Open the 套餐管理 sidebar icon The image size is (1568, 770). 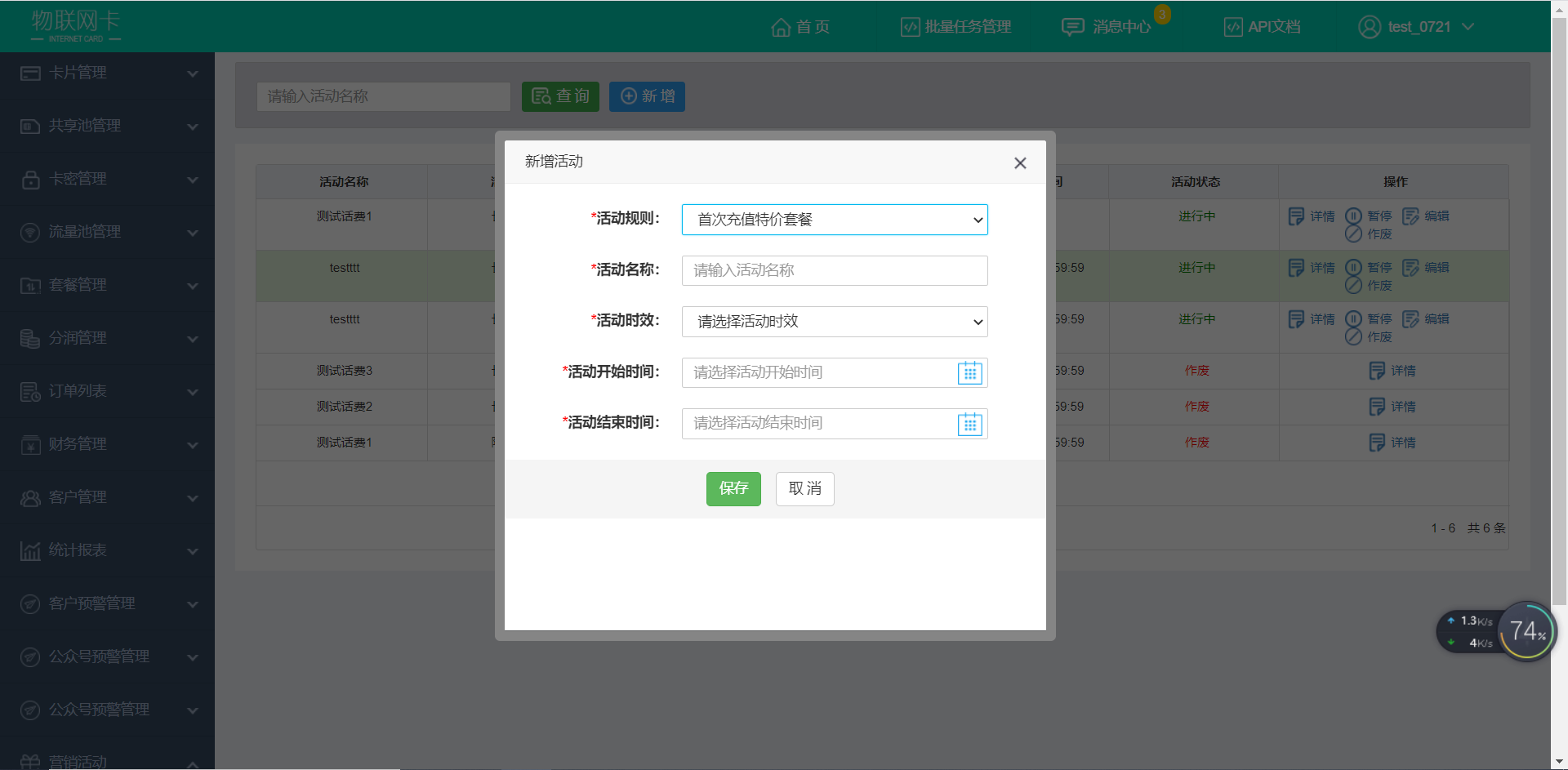[x=30, y=286]
